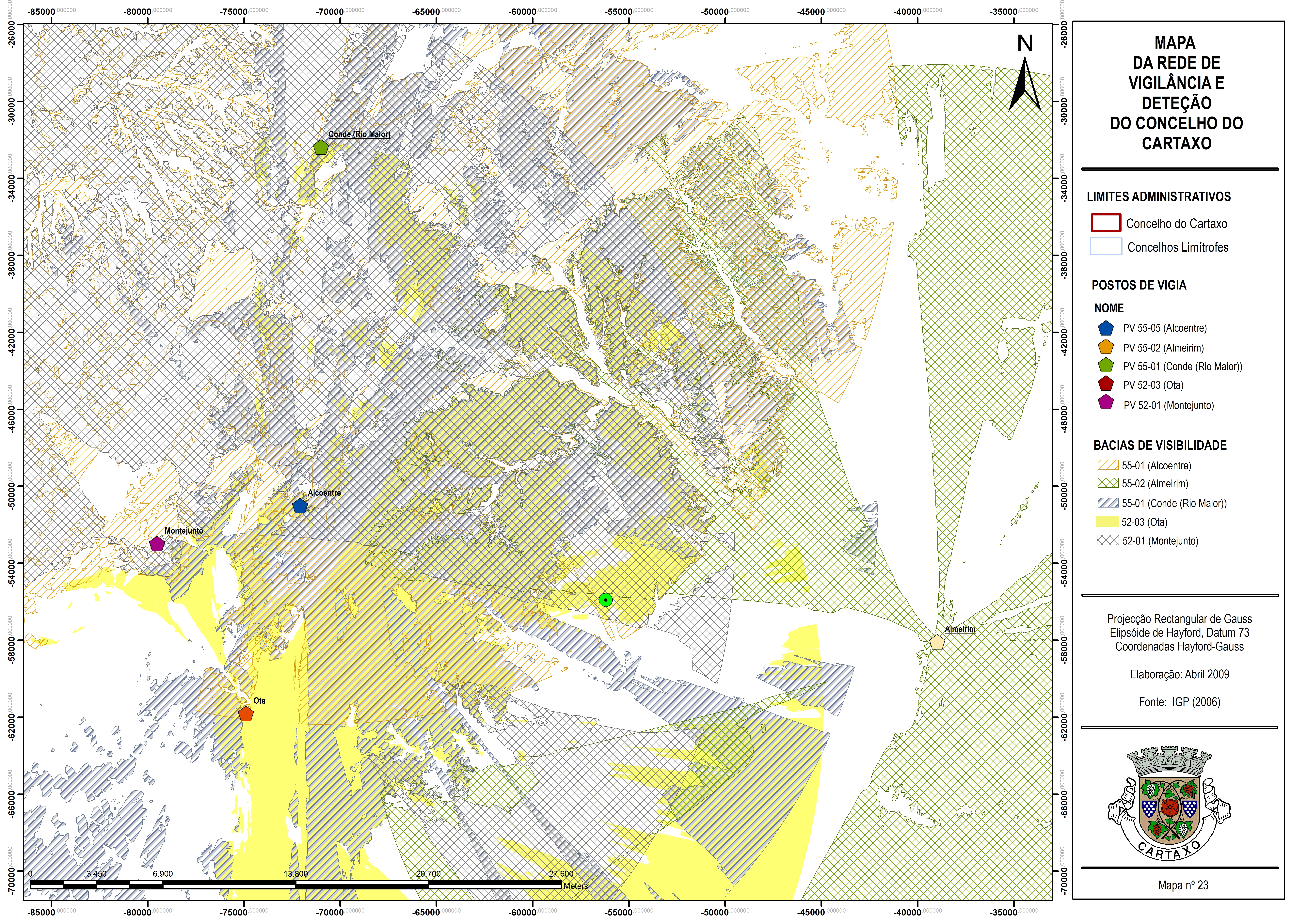1307x924 pixels.
Task: Click the "27.600" scale bar value
Action: coord(561,874)
